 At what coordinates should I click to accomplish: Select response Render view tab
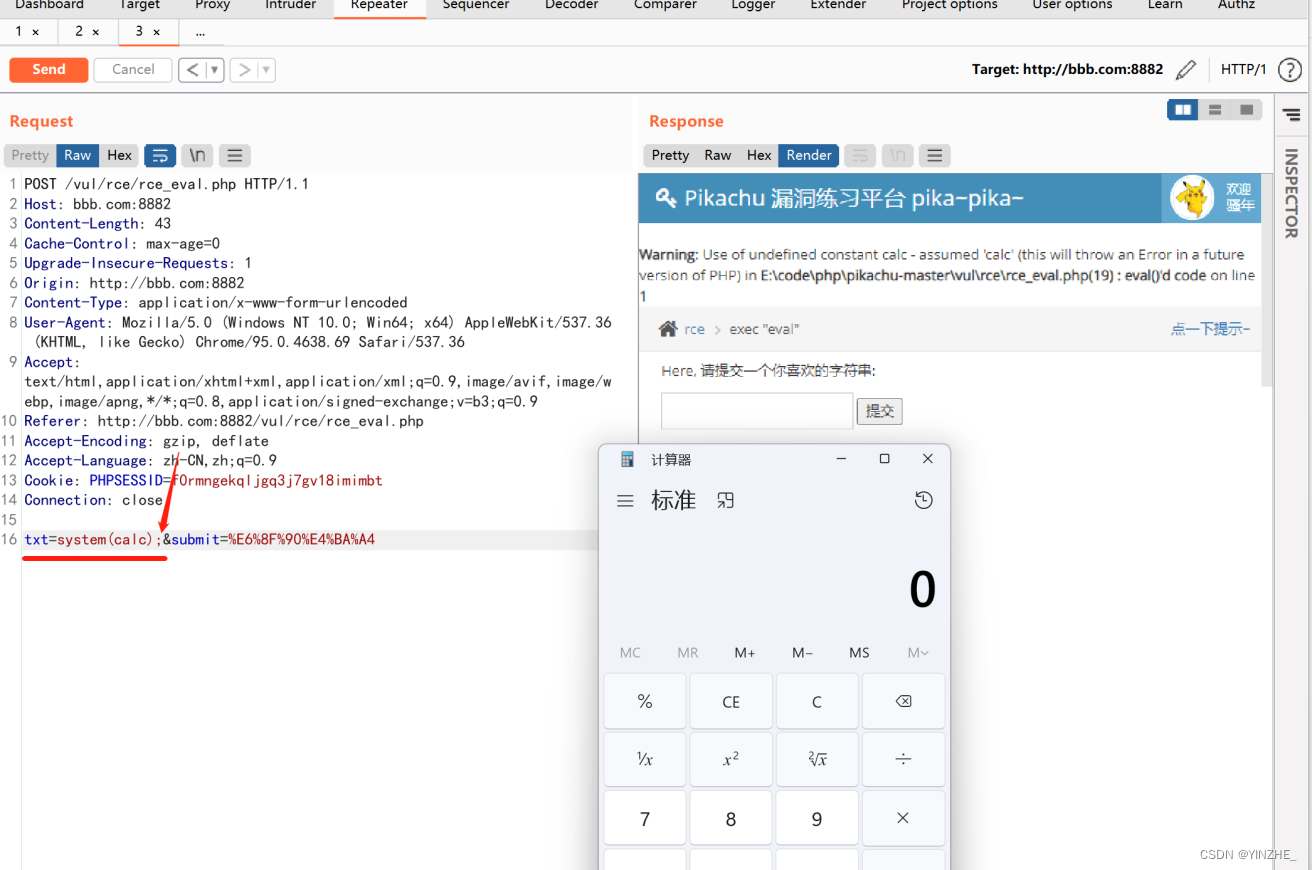pos(809,155)
